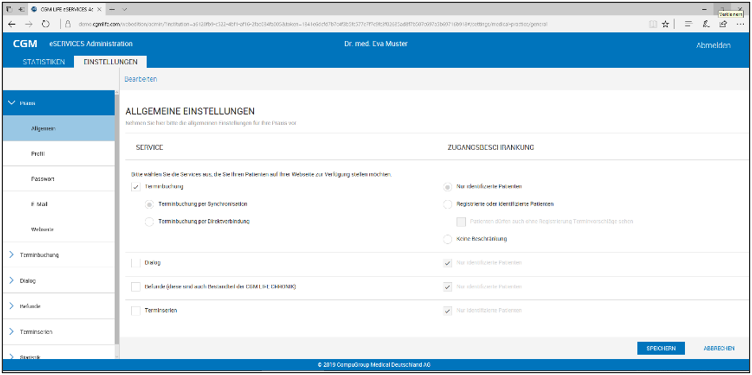This screenshot has width=752, height=375.
Task: Click the add notes pen icon
Action: point(705,24)
